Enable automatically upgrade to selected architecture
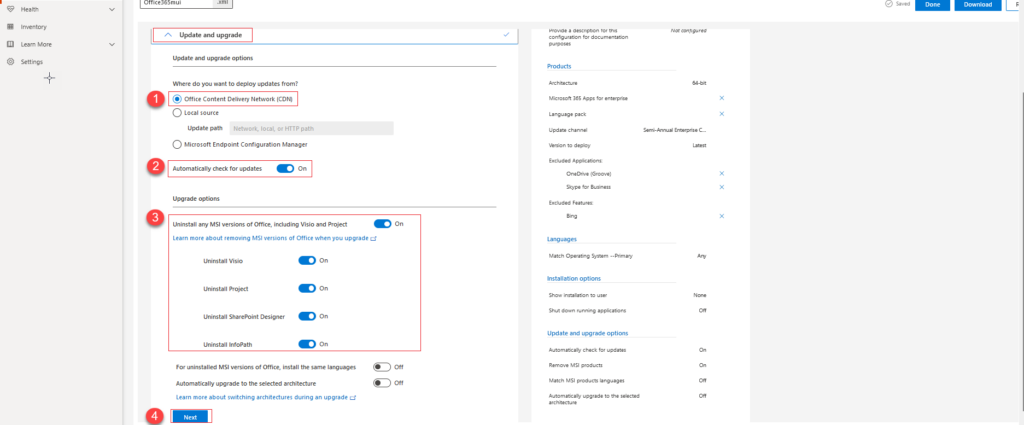Viewport: 1024px width, 425px height. pyautogui.click(x=382, y=383)
